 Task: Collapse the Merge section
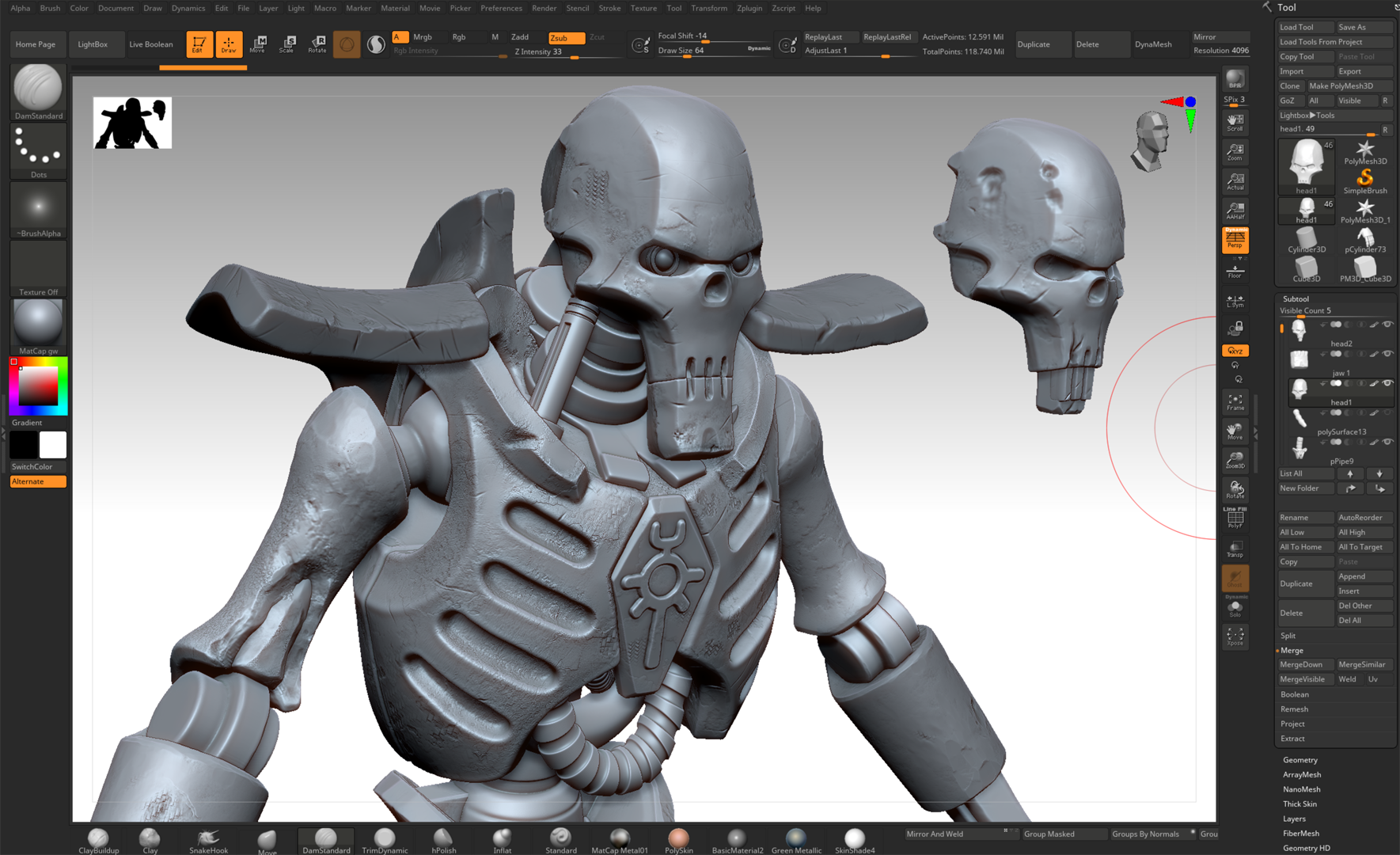tap(1292, 650)
